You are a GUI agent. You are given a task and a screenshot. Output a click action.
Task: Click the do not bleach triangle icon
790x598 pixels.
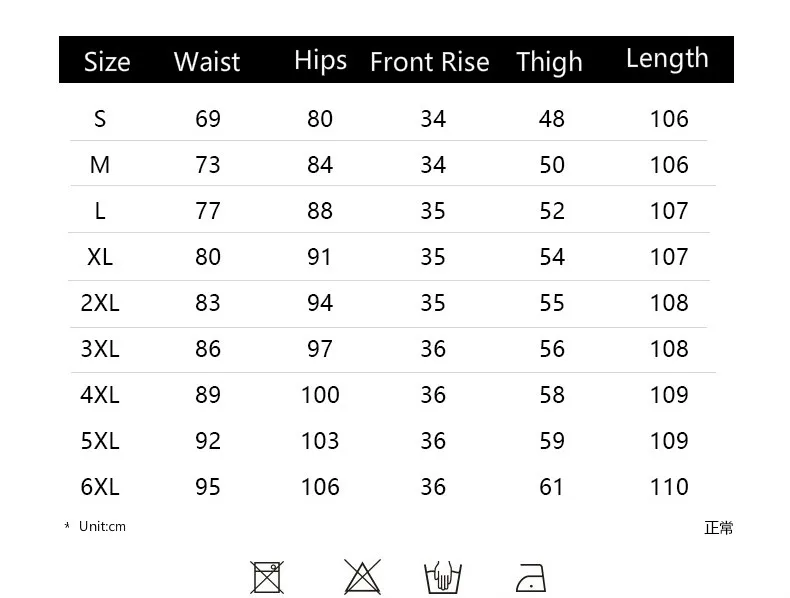(x=362, y=577)
